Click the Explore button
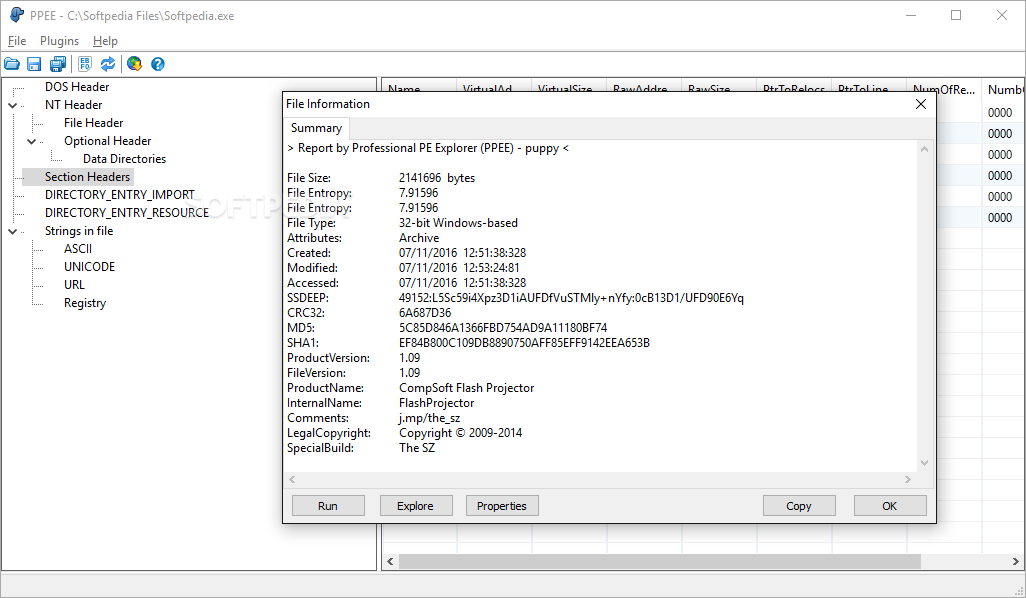Image resolution: width=1026 pixels, height=598 pixels. 416,506
